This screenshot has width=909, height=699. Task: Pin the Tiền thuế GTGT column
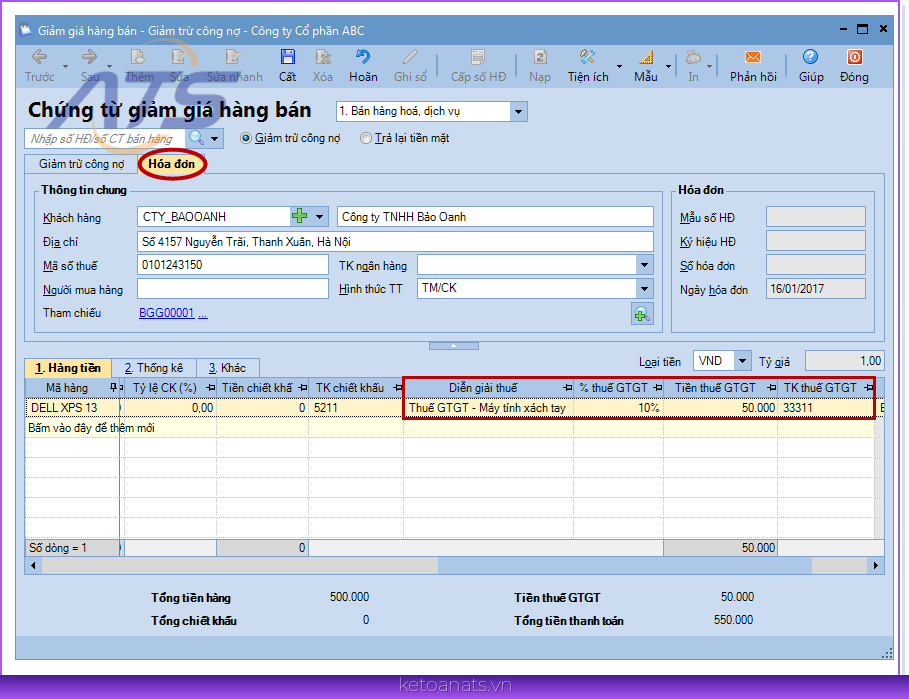coord(772,387)
